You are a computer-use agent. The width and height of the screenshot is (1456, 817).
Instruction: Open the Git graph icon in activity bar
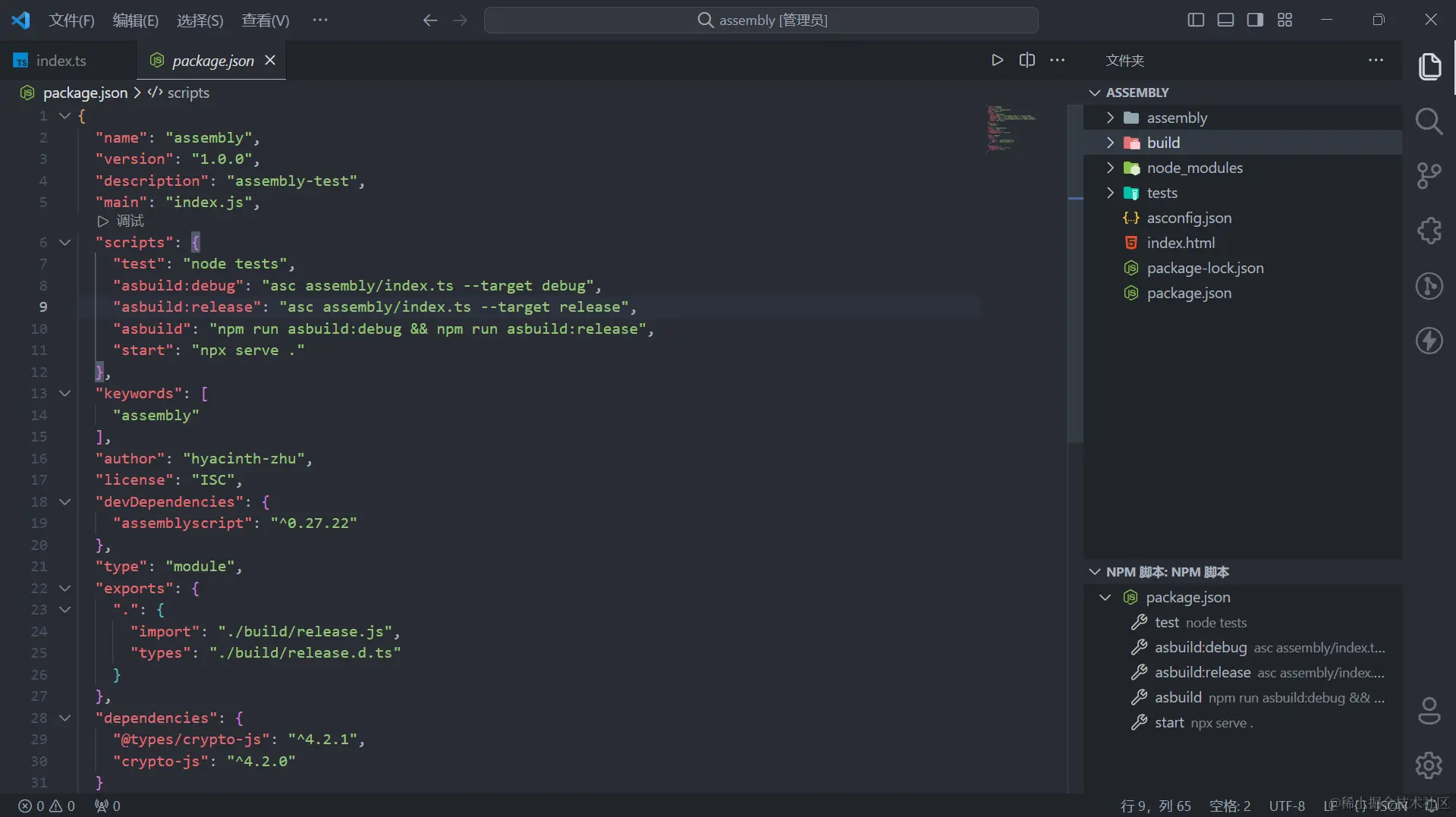coord(1429,286)
